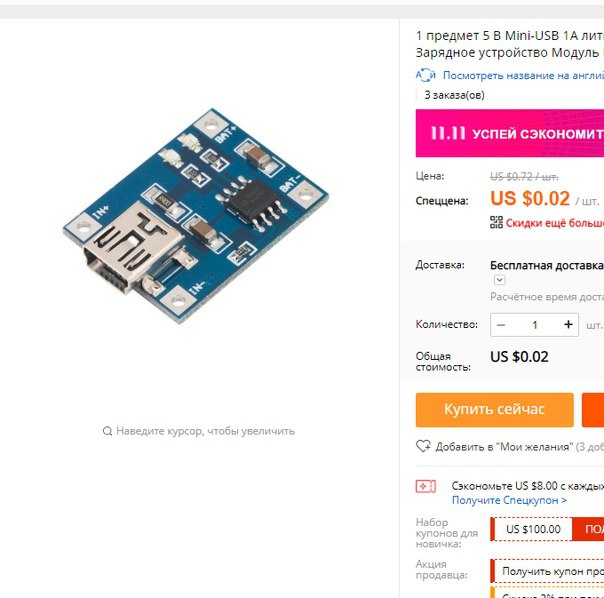
Task: Click the charger module product image
Action: pos(196,216)
